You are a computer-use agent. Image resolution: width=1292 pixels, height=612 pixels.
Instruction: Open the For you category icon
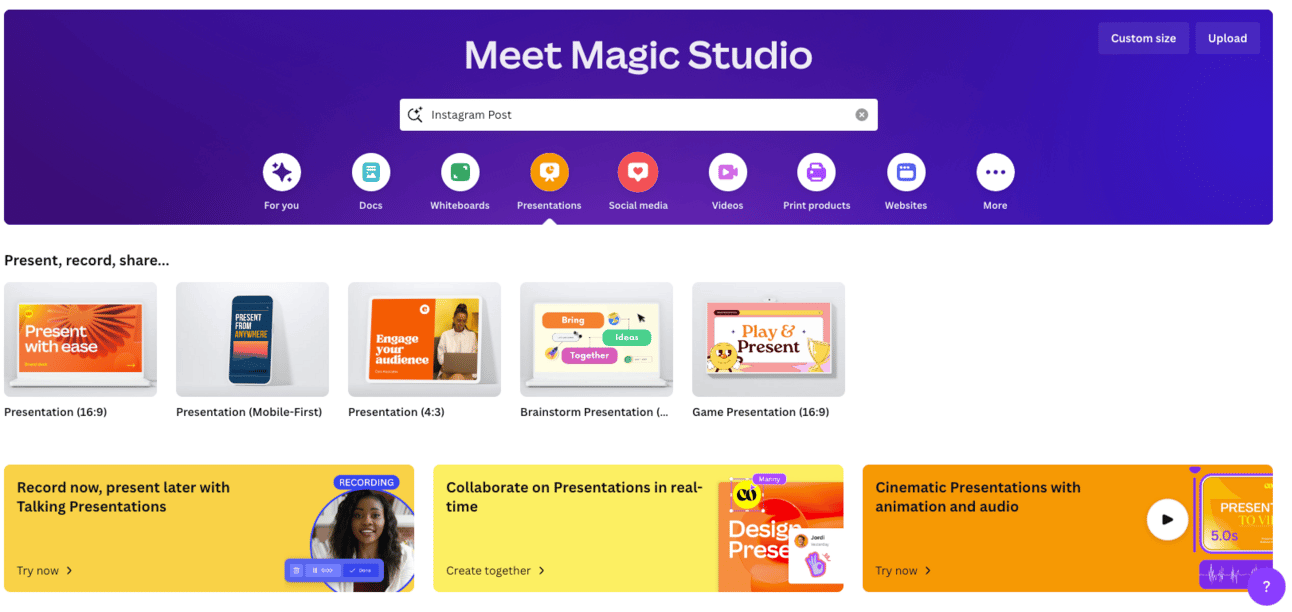(282, 172)
